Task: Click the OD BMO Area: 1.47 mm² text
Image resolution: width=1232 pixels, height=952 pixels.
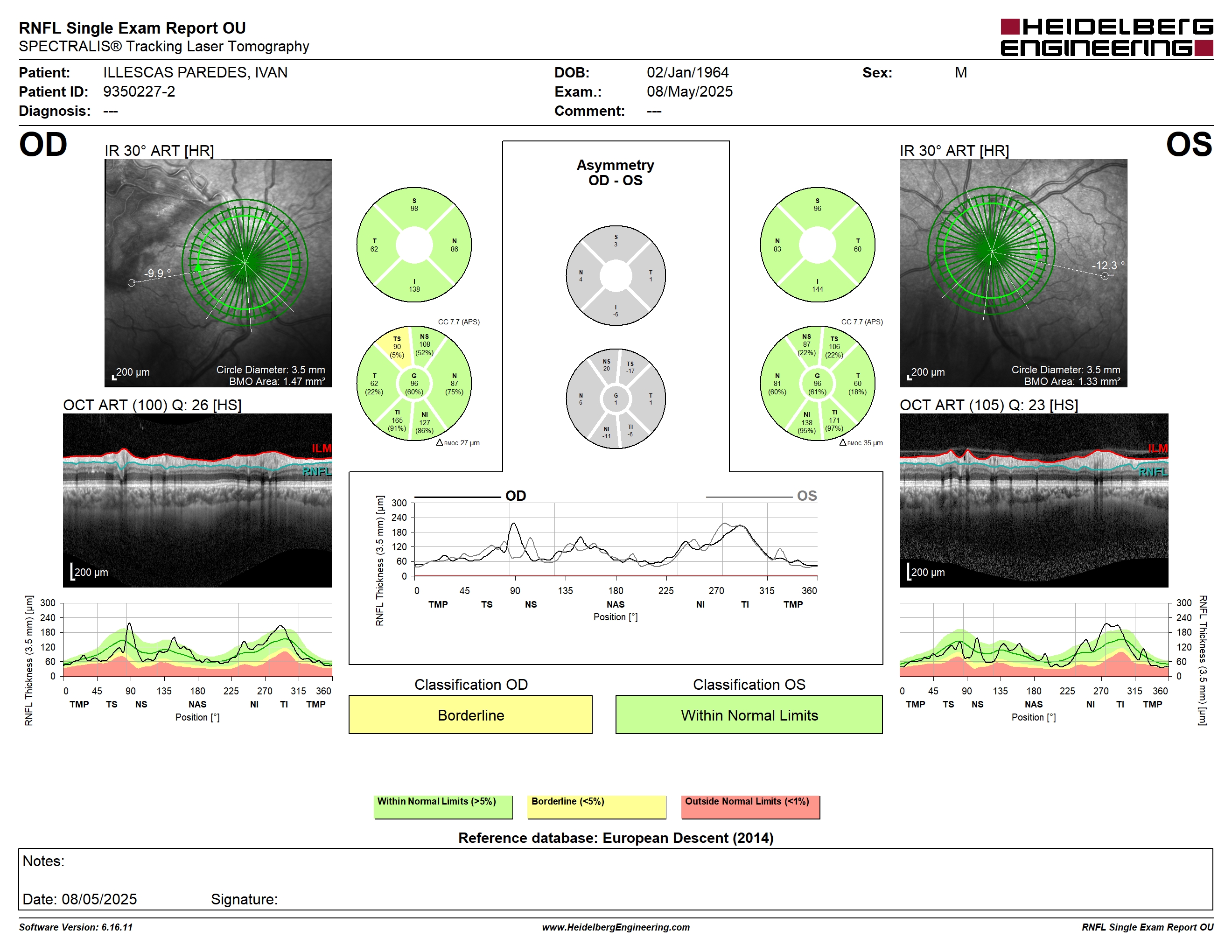Action: tap(277, 381)
